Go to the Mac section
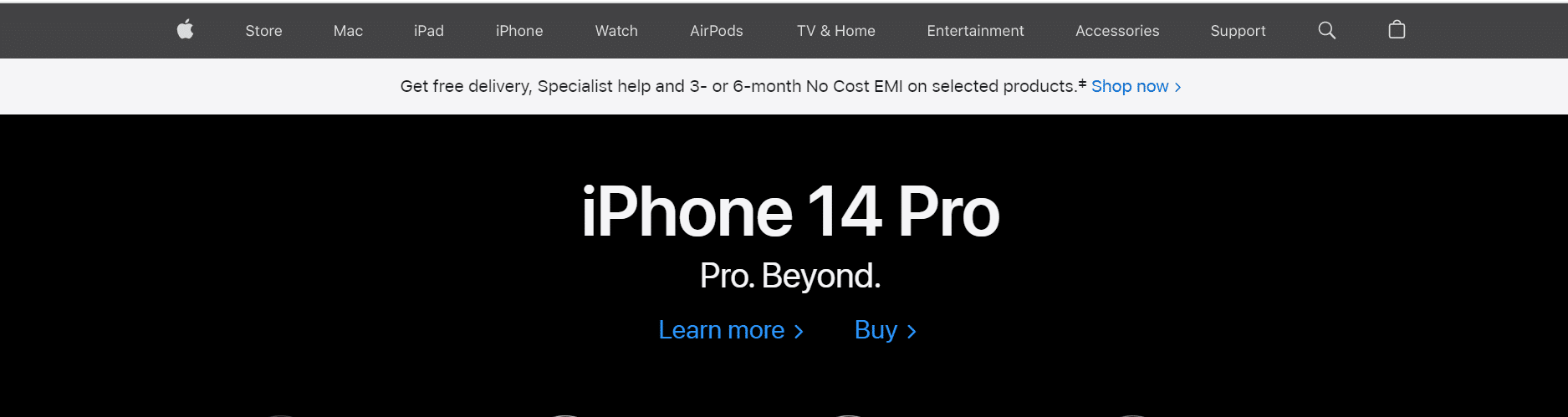This screenshot has height=417, width=1568. 348,31
